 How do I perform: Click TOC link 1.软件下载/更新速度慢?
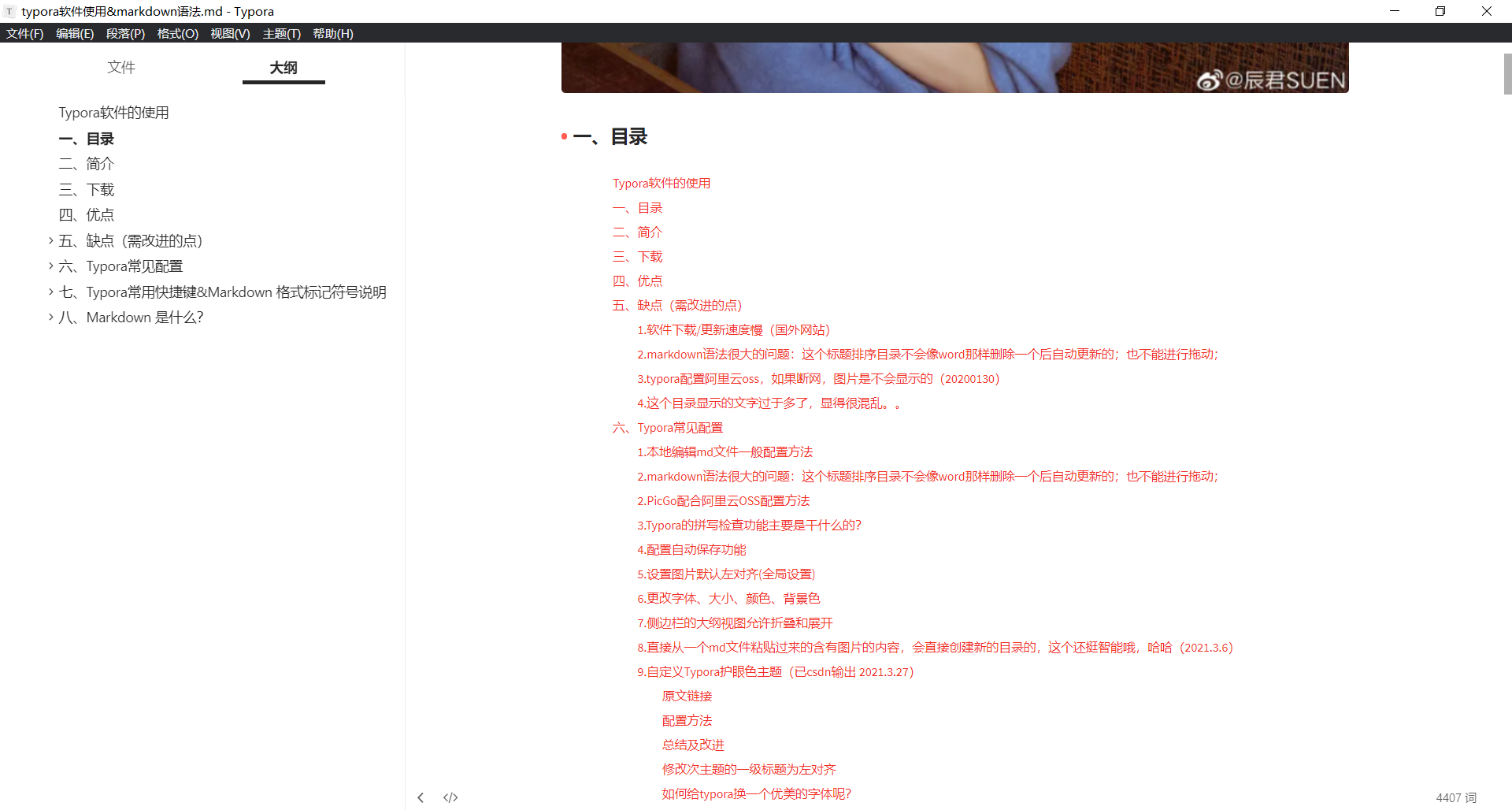click(734, 330)
